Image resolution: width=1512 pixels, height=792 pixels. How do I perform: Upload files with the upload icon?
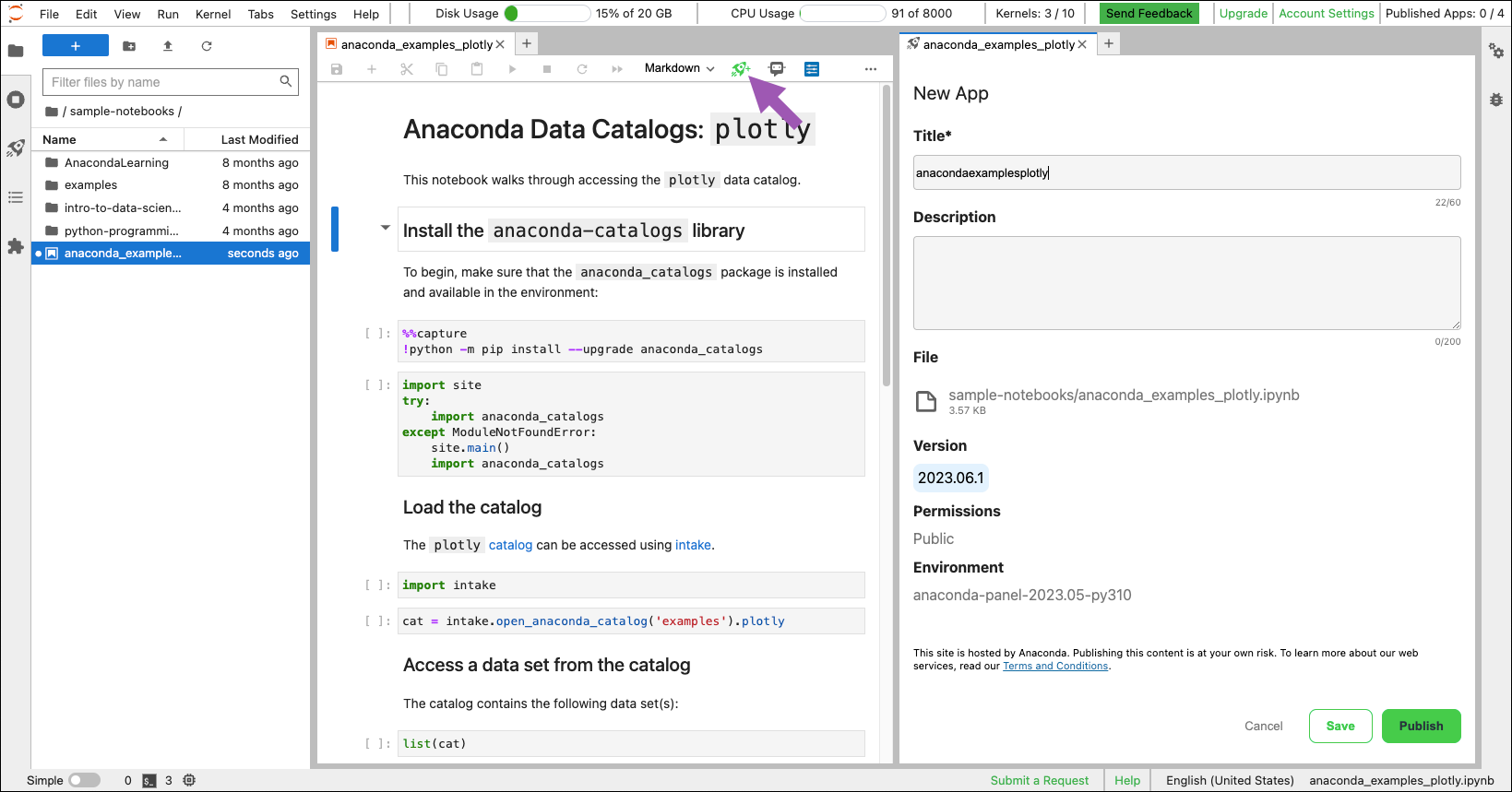tap(168, 46)
